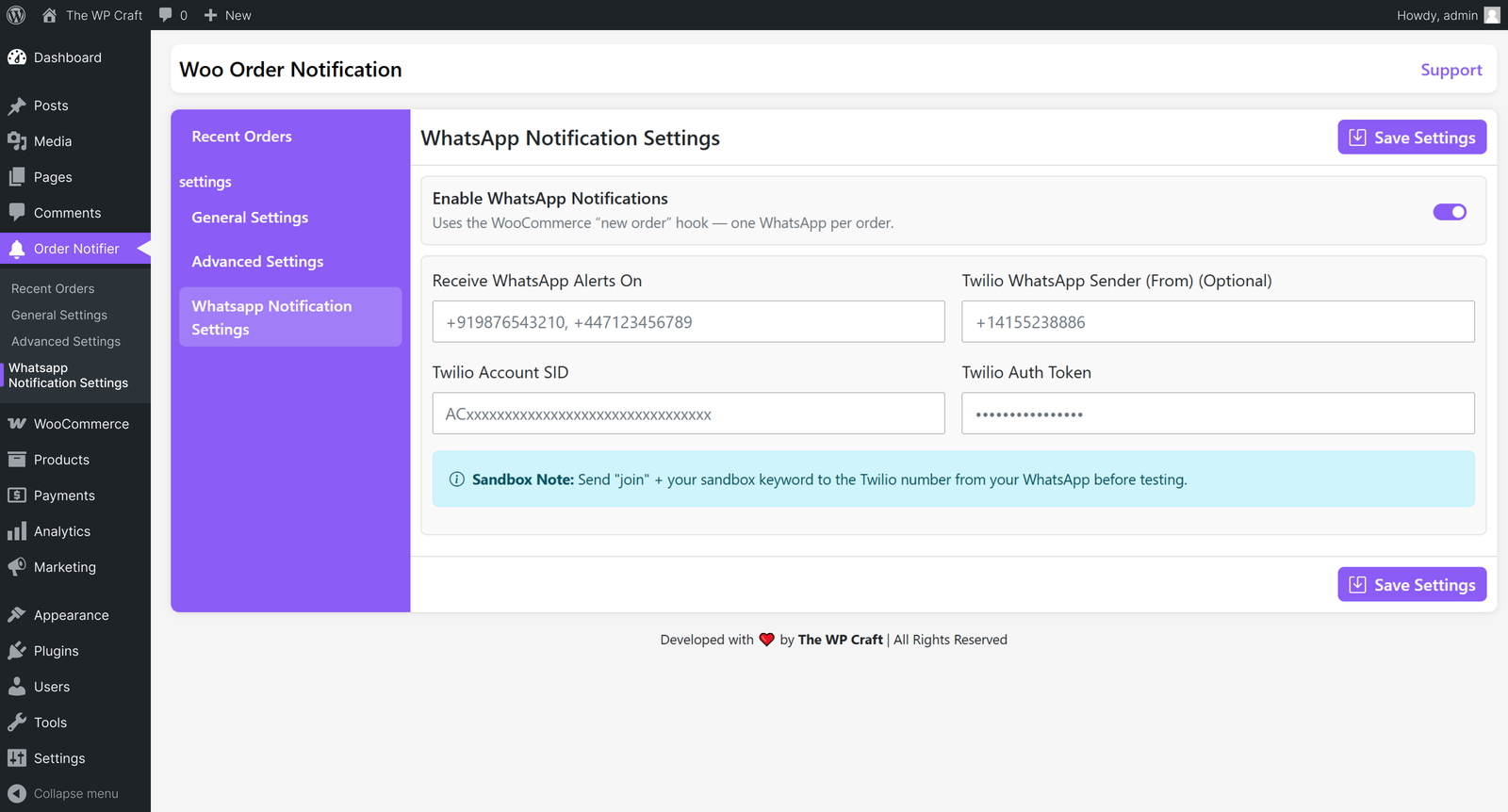Click New in the admin bar
Image resolution: width=1508 pixels, height=812 pixels.
238,15
